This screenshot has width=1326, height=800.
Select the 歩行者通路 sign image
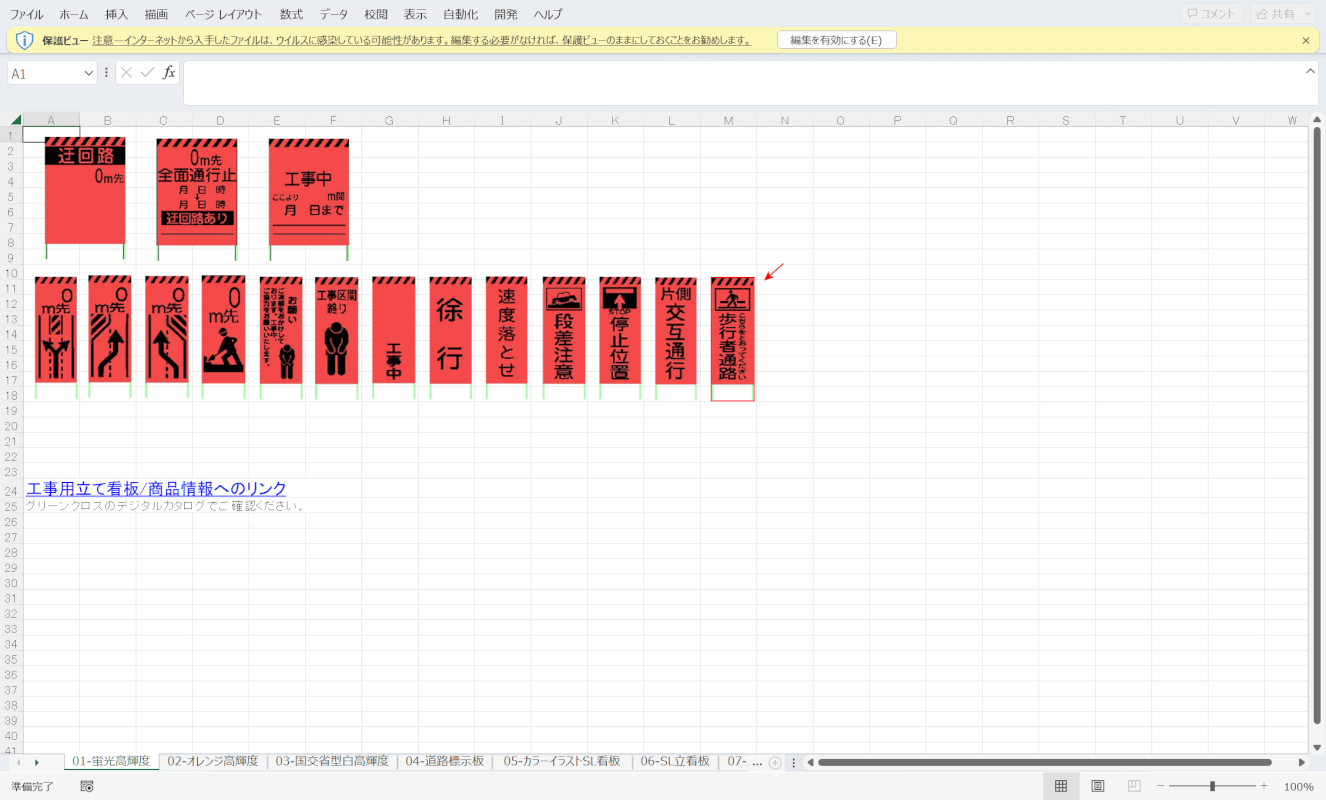733,339
